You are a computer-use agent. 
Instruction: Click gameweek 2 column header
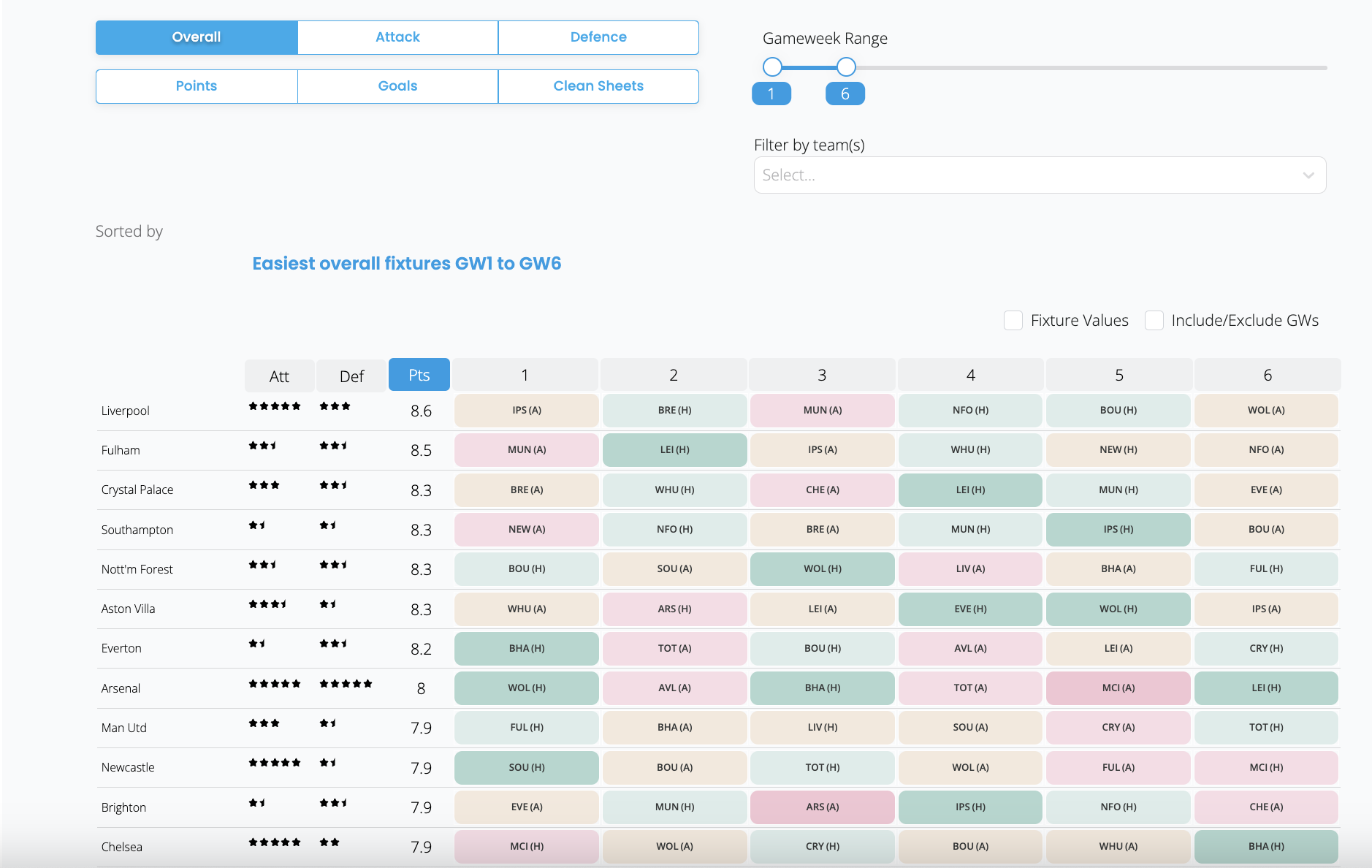[674, 375]
